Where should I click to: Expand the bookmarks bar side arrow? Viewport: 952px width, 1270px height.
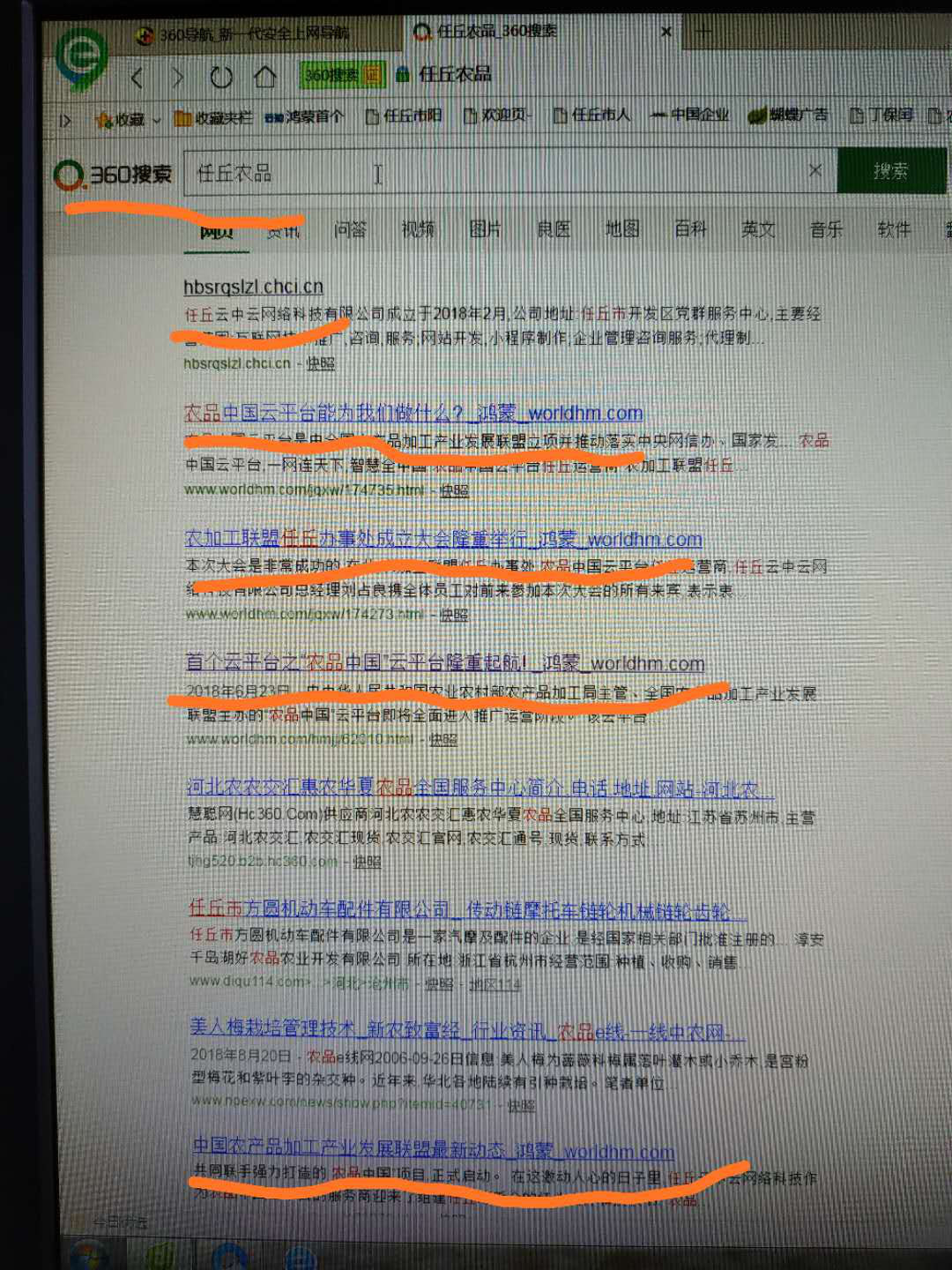tap(65, 120)
